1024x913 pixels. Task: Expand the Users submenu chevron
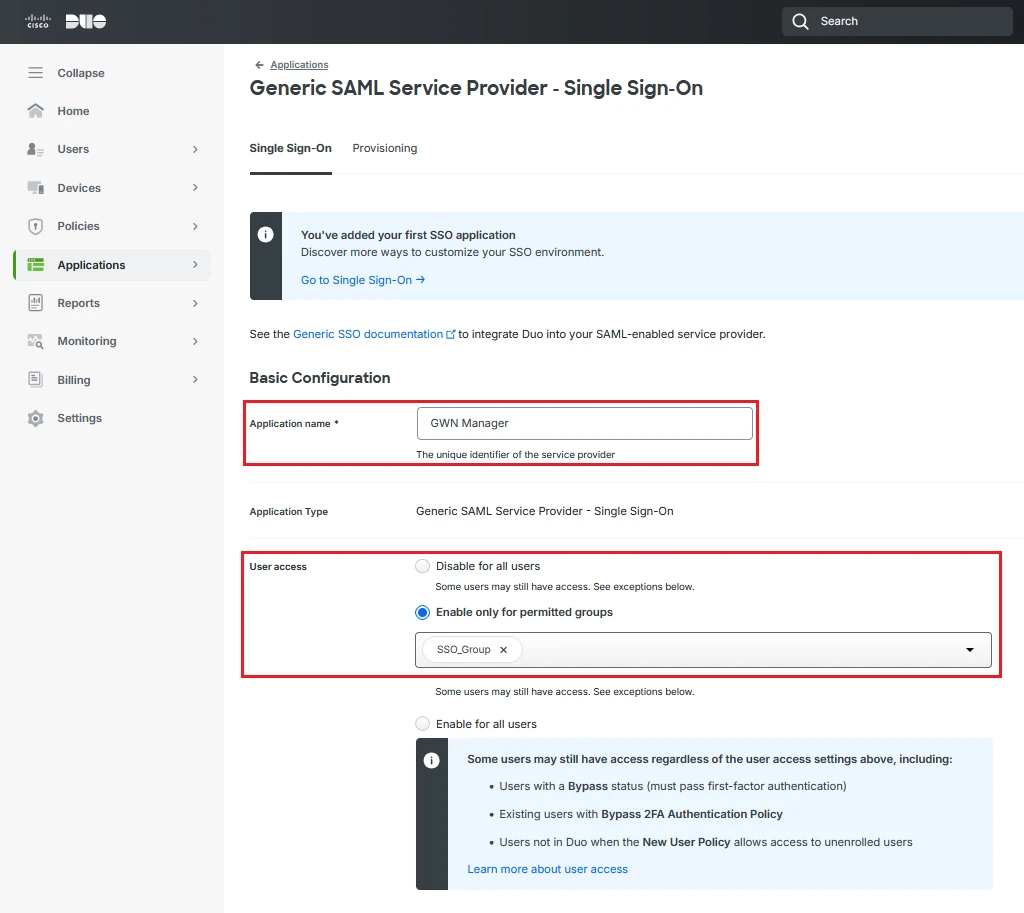(195, 150)
